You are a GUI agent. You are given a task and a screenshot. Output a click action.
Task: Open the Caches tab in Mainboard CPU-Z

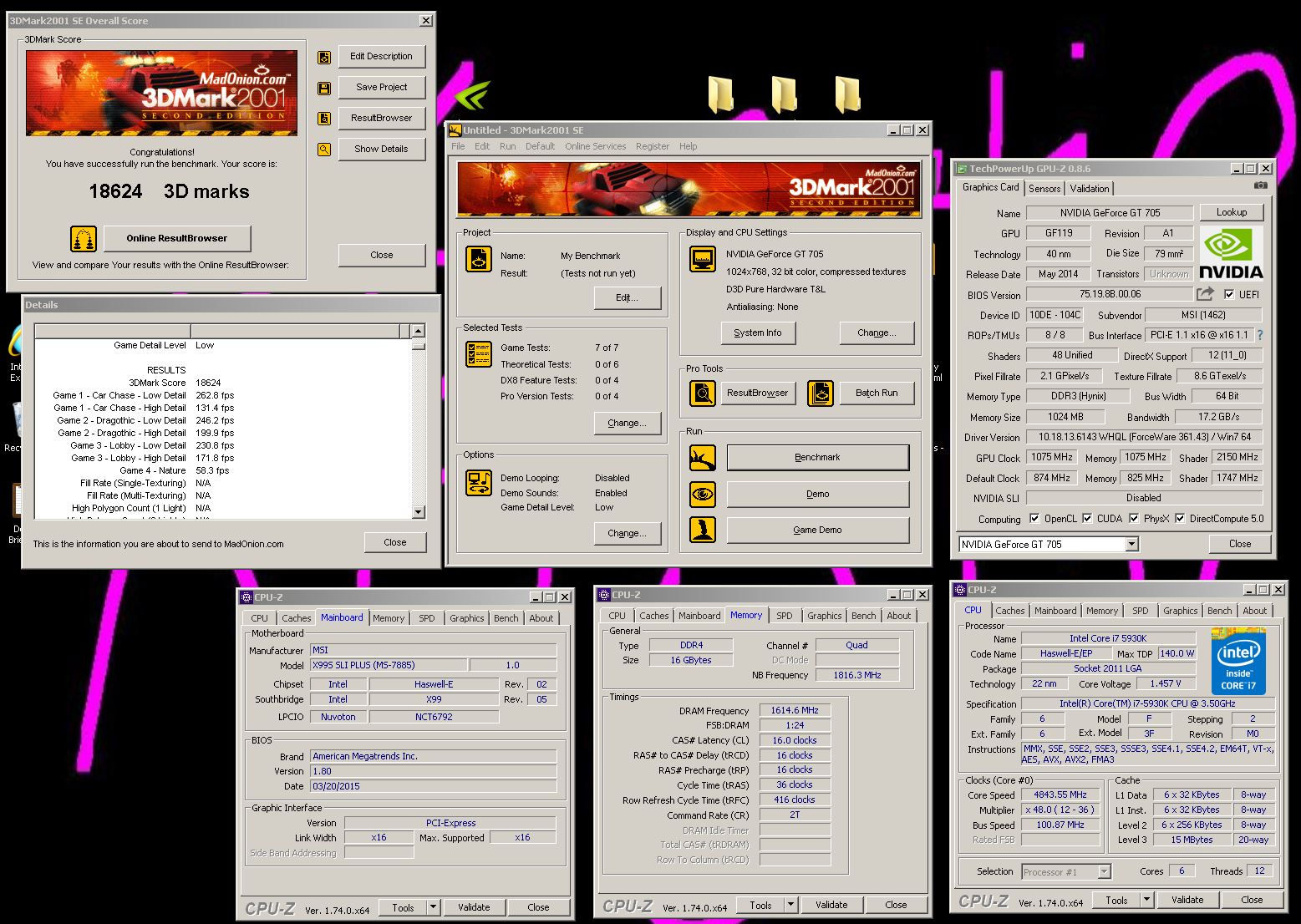pos(296,618)
